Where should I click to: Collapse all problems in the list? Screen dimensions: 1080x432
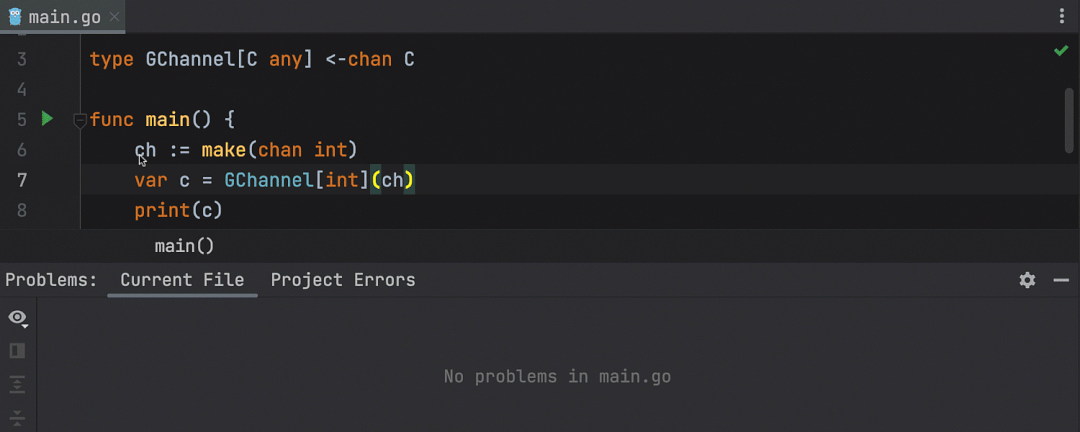[17, 416]
